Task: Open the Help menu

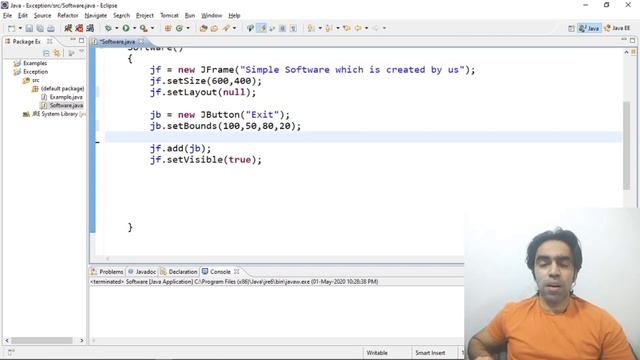Action: [234, 16]
